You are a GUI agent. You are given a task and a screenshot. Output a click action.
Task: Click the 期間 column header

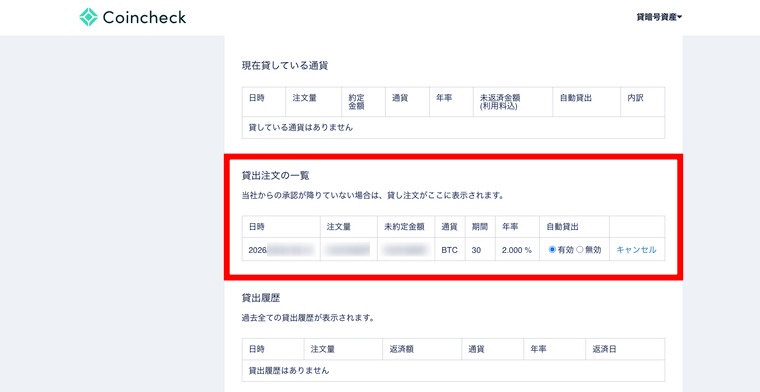coord(480,227)
